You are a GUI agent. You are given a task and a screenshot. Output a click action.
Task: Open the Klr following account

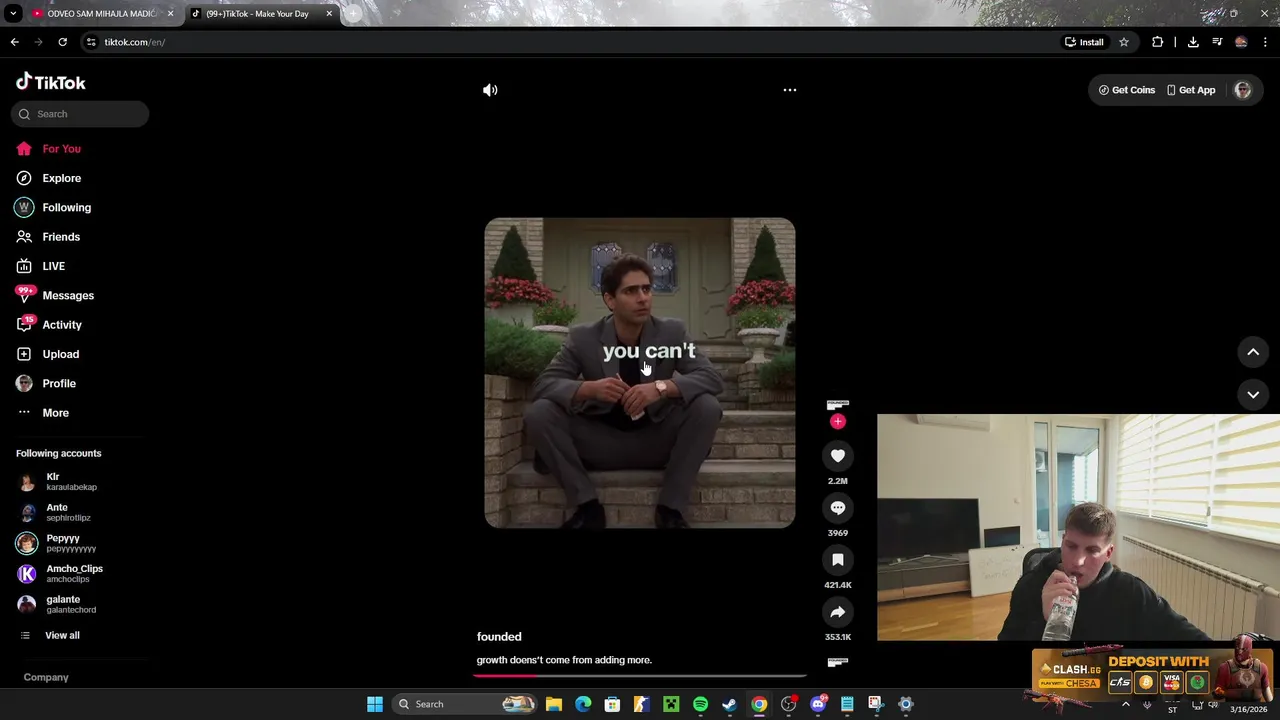60,482
